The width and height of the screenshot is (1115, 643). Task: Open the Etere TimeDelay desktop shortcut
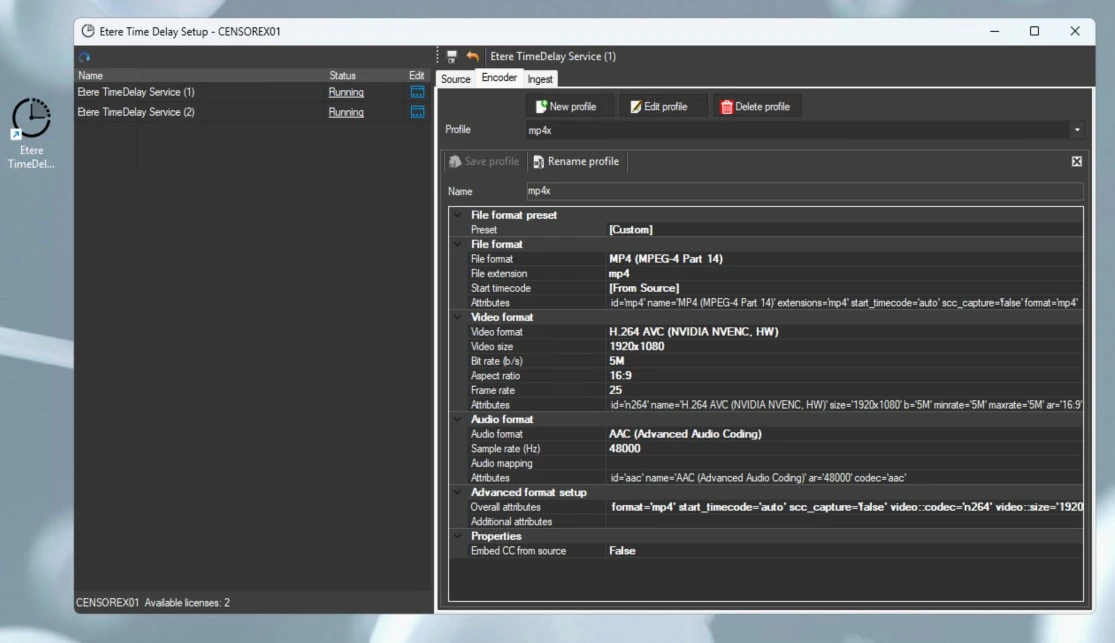[31, 133]
